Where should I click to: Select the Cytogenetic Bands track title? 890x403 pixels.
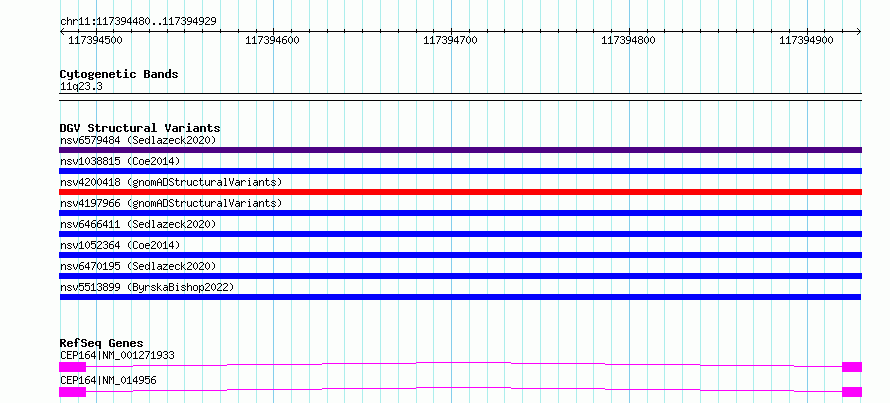(119, 74)
